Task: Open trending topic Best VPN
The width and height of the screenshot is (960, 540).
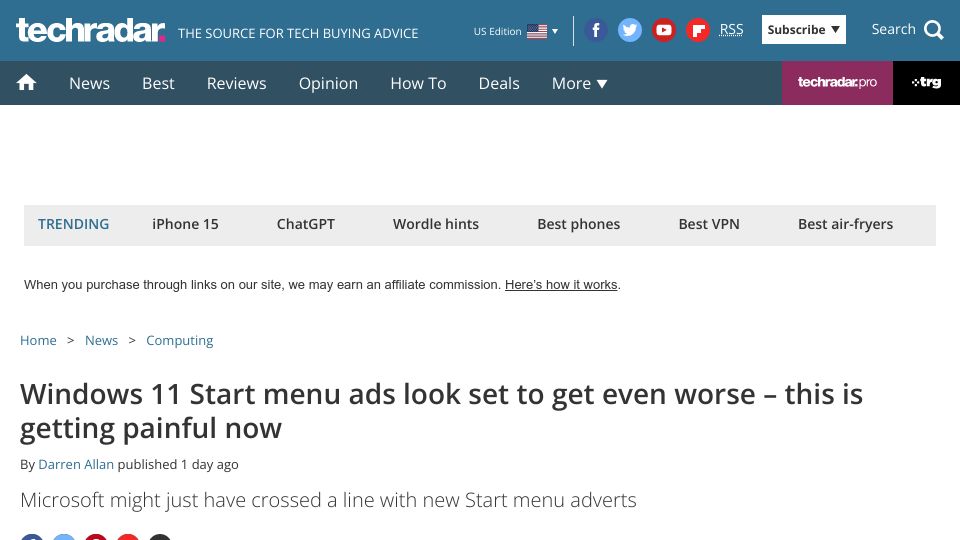Action: [709, 224]
